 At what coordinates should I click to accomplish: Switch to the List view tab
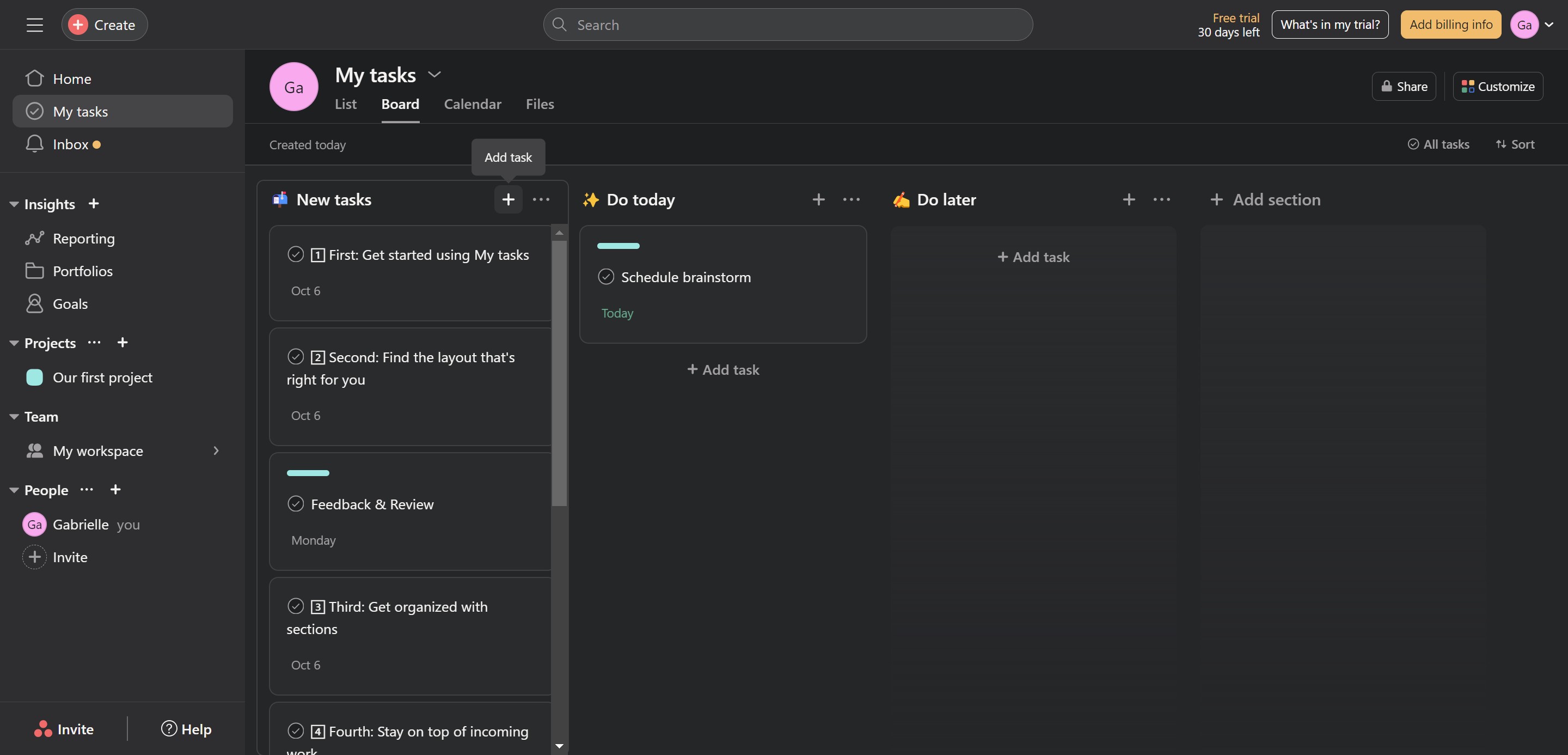345,104
